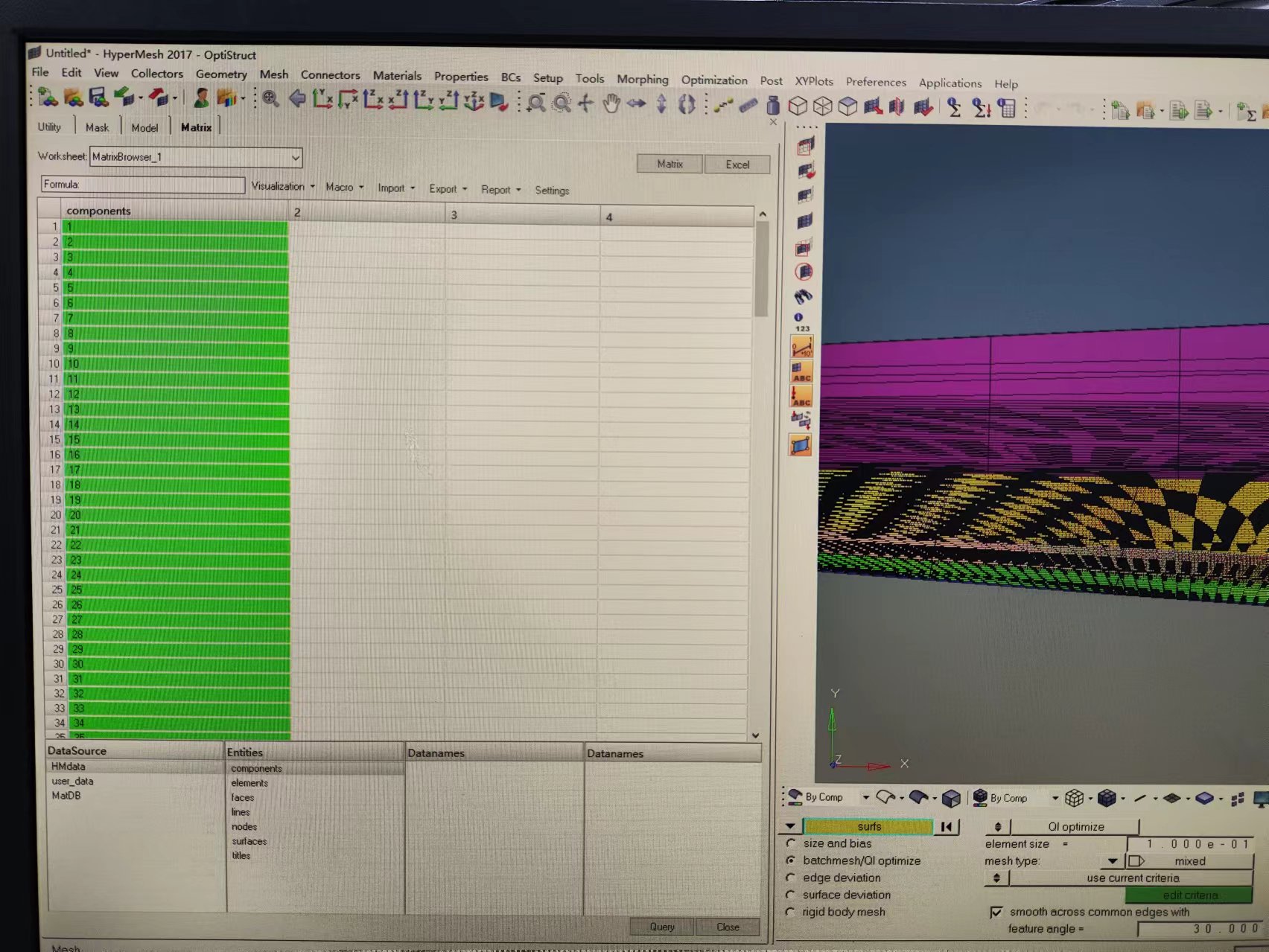Open the Report dropdown menu
Viewport: 1269px width, 952px height.
(x=501, y=190)
